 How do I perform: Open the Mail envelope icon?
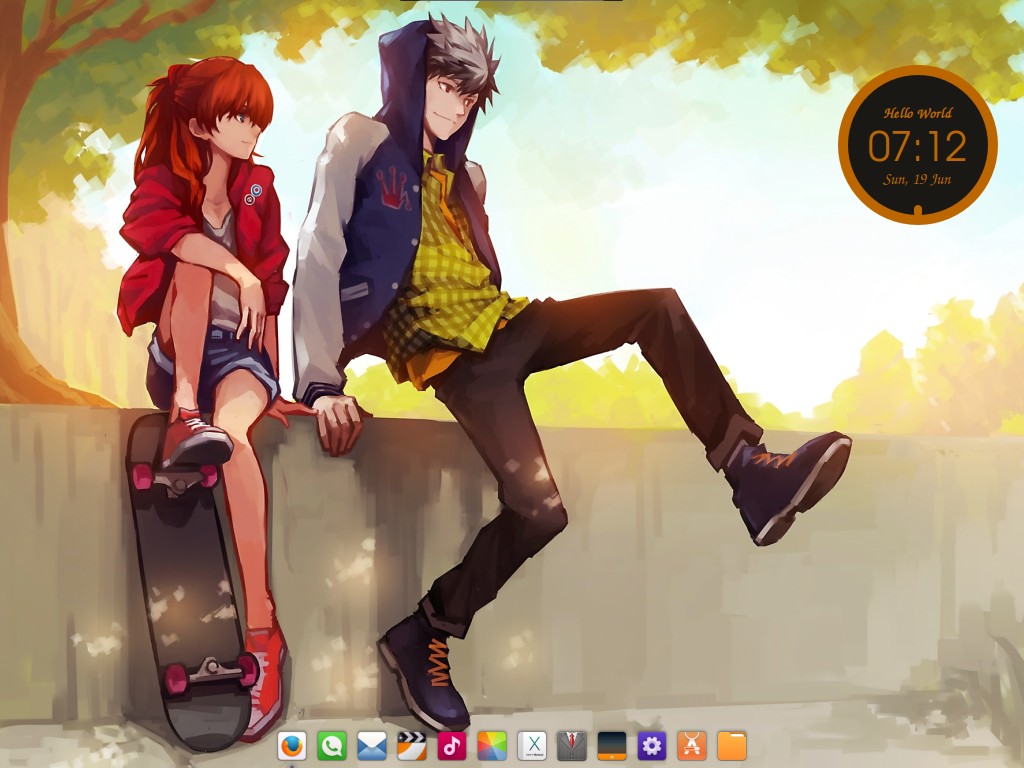pos(372,746)
